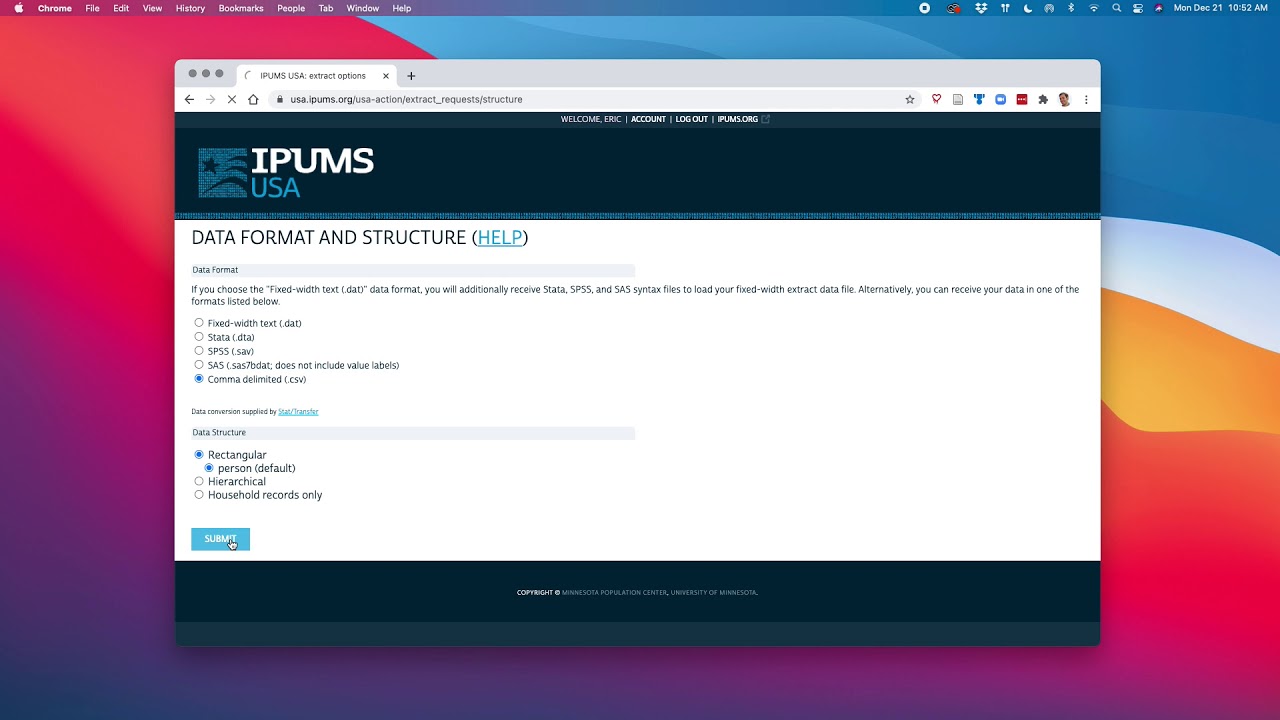This screenshot has height=720, width=1280.
Task: Open the Edit menu
Action: [121, 8]
